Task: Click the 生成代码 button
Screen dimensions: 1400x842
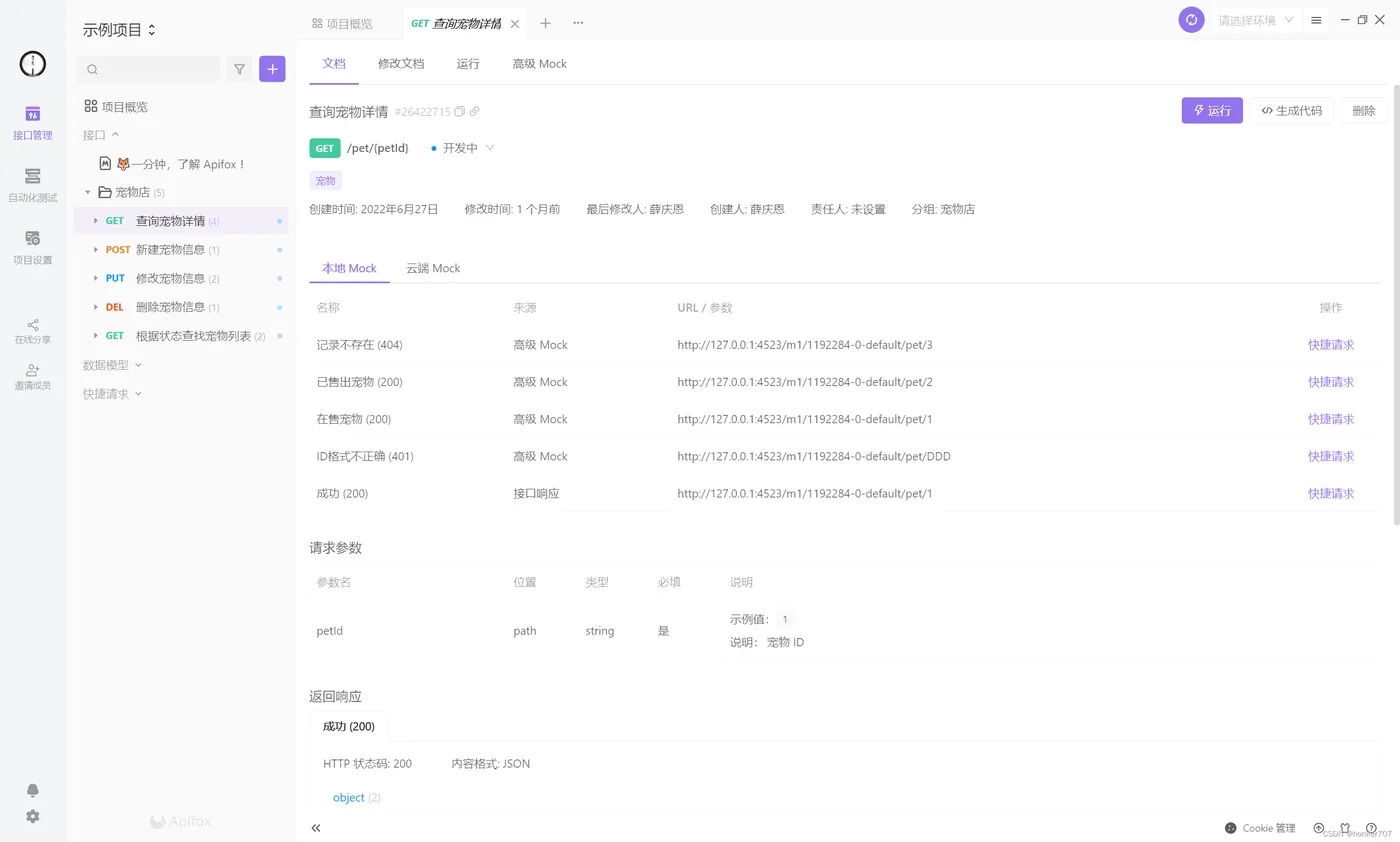Action: [1291, 111]
